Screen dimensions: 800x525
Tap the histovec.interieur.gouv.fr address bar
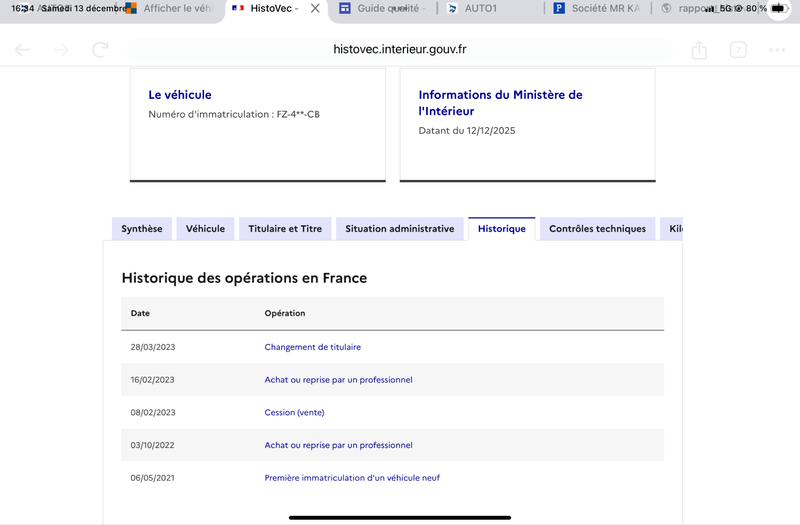pyautogui.click(x=400, y=49)
